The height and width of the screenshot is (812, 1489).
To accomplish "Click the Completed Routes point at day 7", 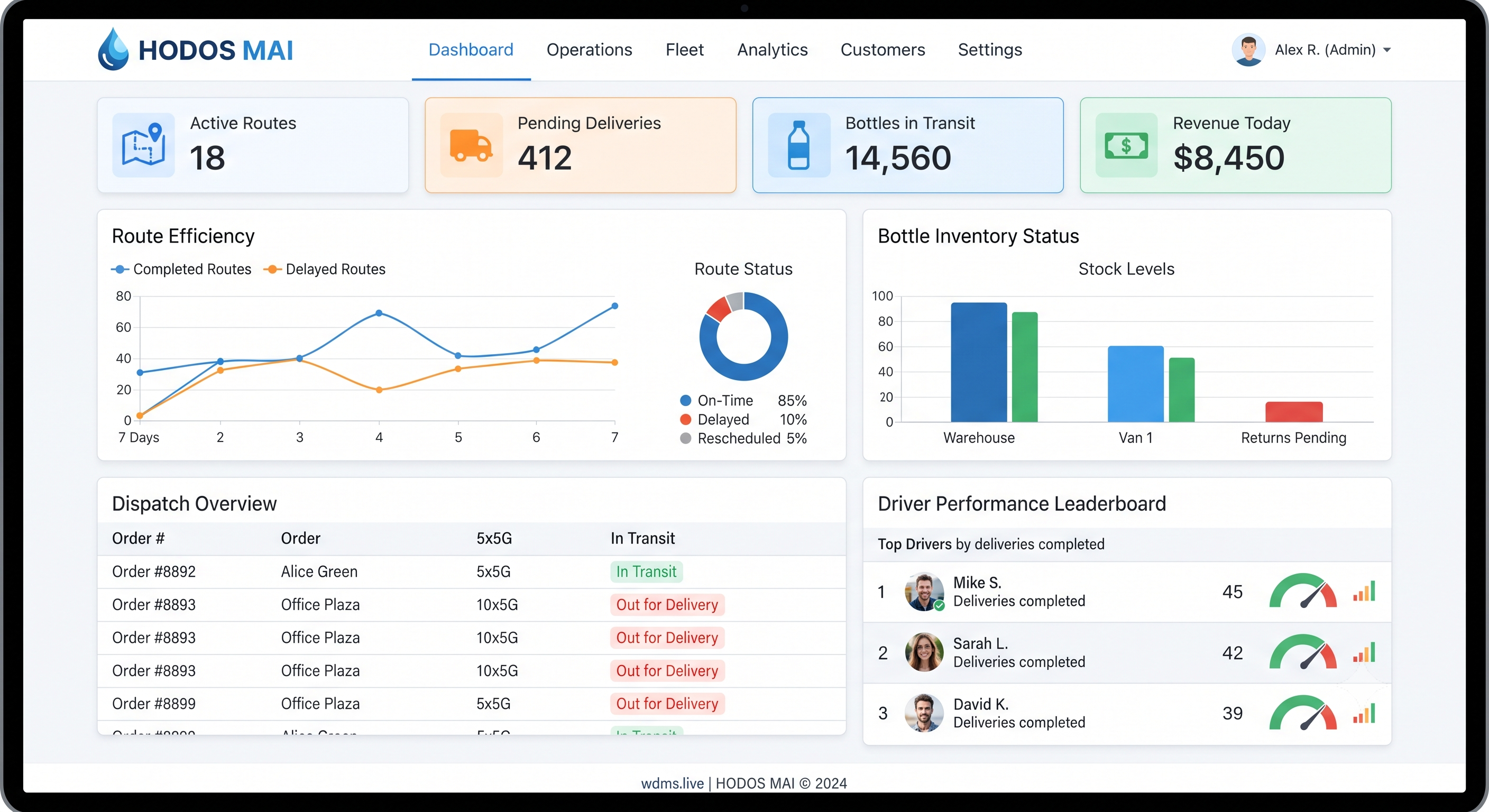I will [614, 306].
